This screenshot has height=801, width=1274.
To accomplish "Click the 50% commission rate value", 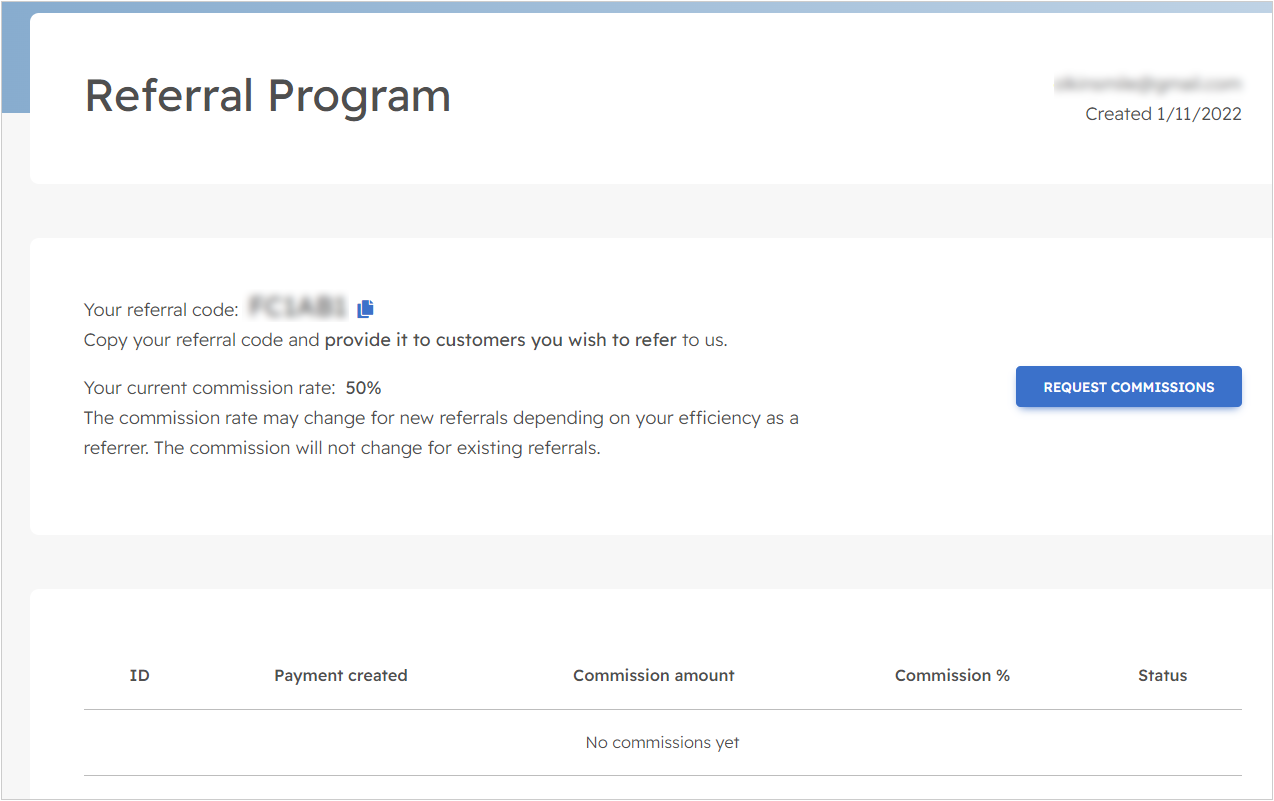I will tap(365, 387).
